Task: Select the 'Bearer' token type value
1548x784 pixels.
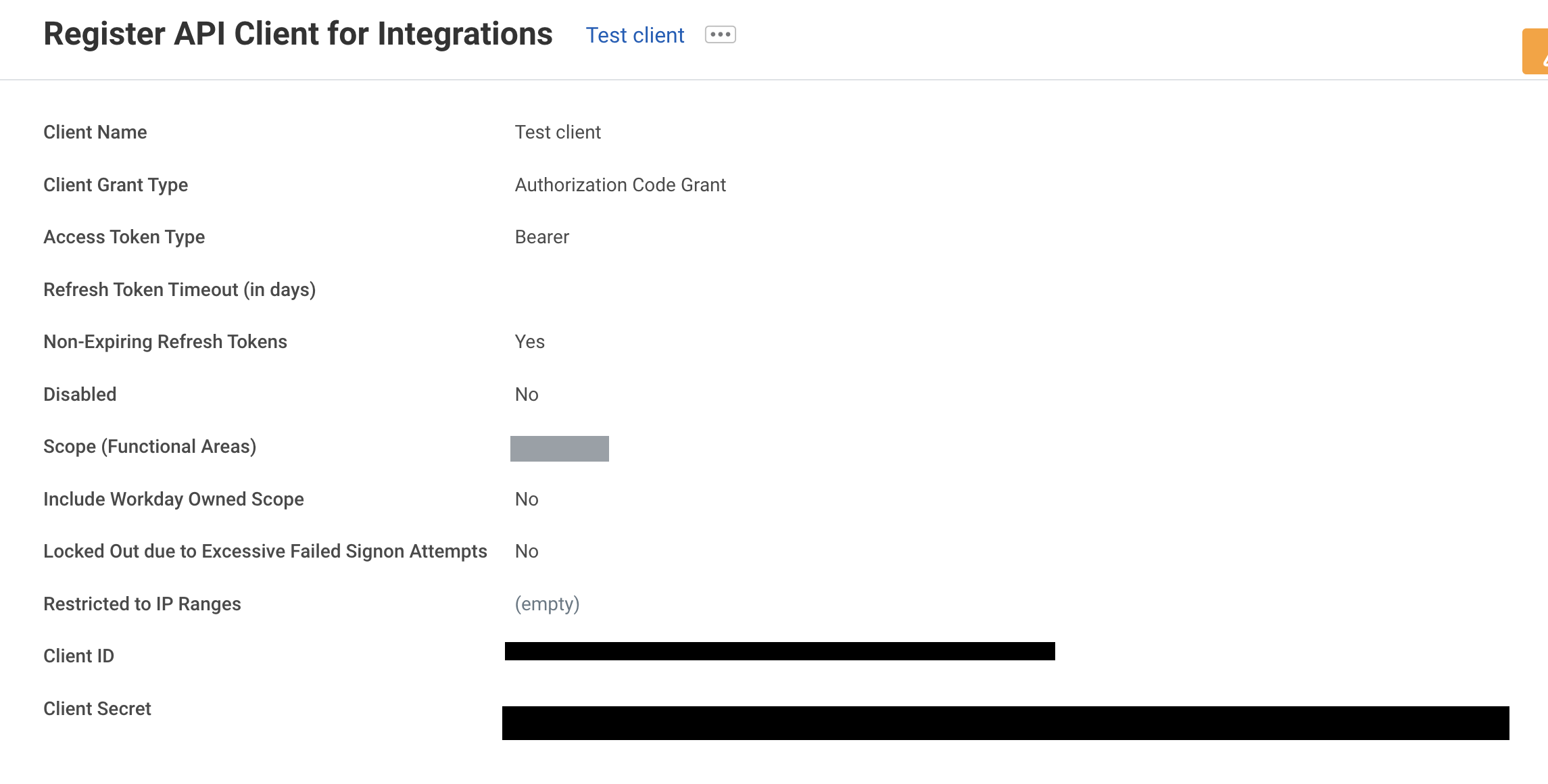Action: point(541,237)
